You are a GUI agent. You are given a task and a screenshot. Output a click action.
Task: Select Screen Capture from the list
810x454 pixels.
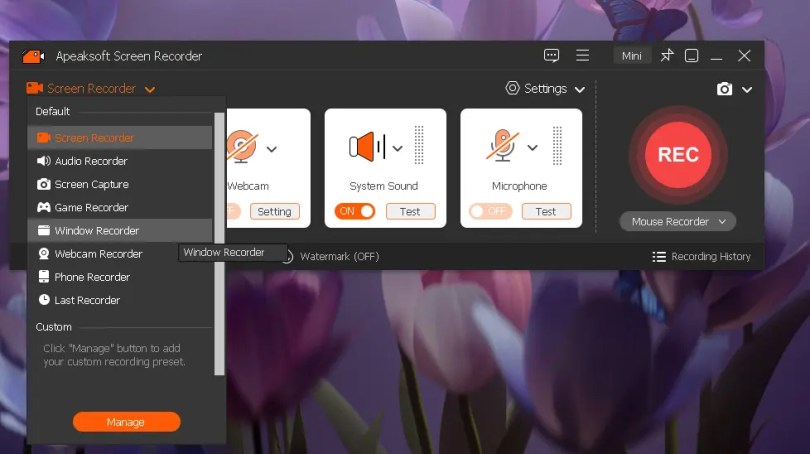pos(120,184)
